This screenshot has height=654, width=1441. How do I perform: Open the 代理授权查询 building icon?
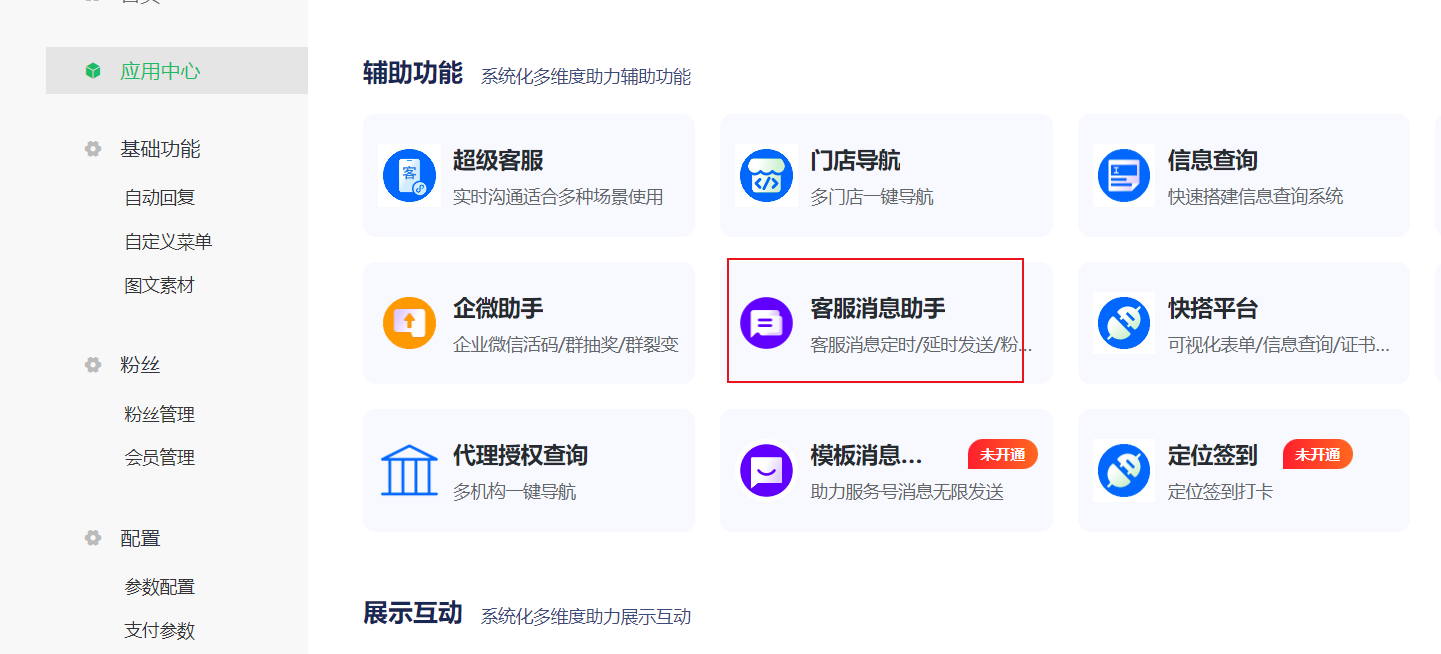[410, 471]
